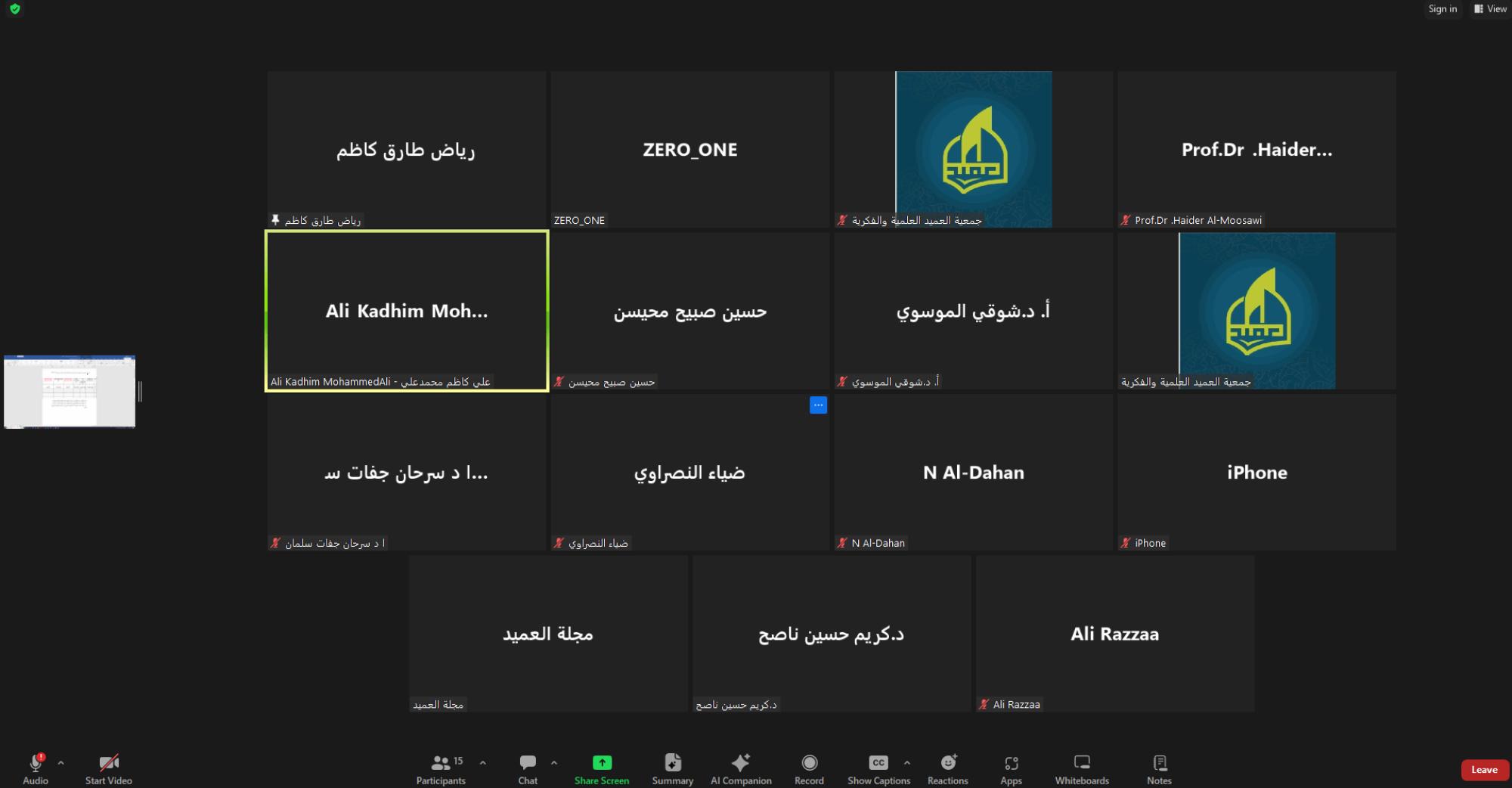Open the Notes panel

[1159, 768]
